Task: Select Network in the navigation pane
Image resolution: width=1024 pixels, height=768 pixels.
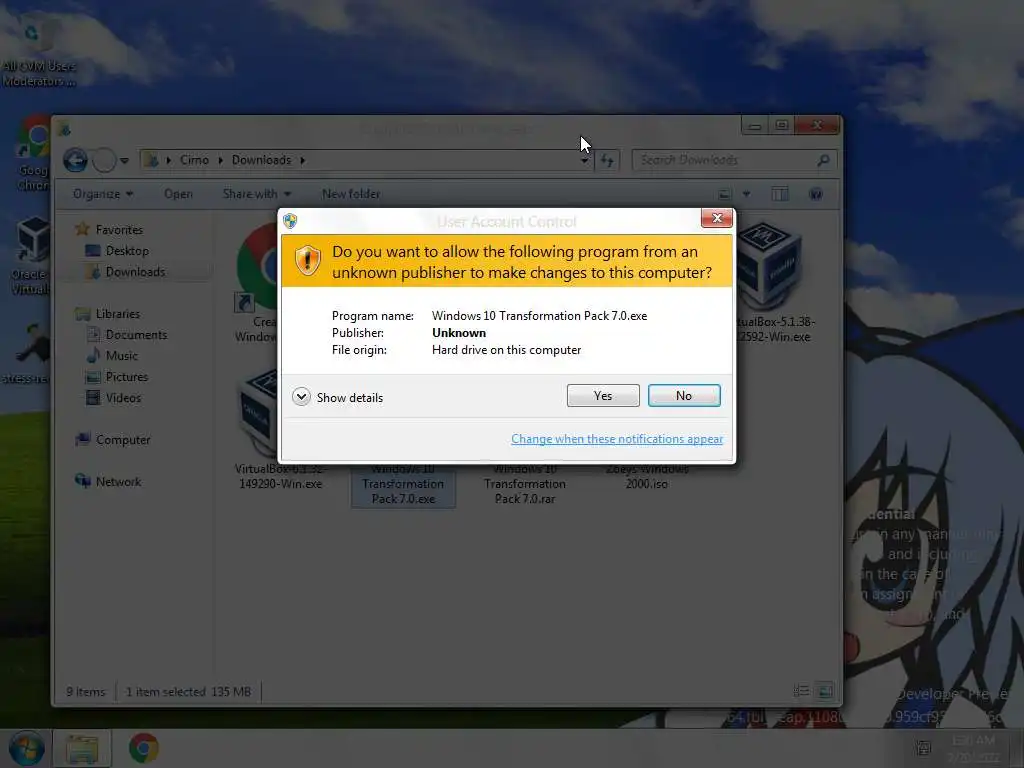Action: tap(118, 481)
